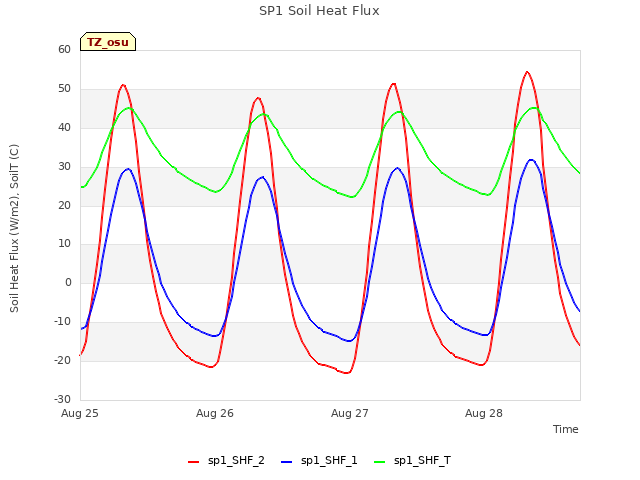Screen dimensions: 640x480
Task: Click the green curve's peak on Aug 25
Action: [129, 108]
